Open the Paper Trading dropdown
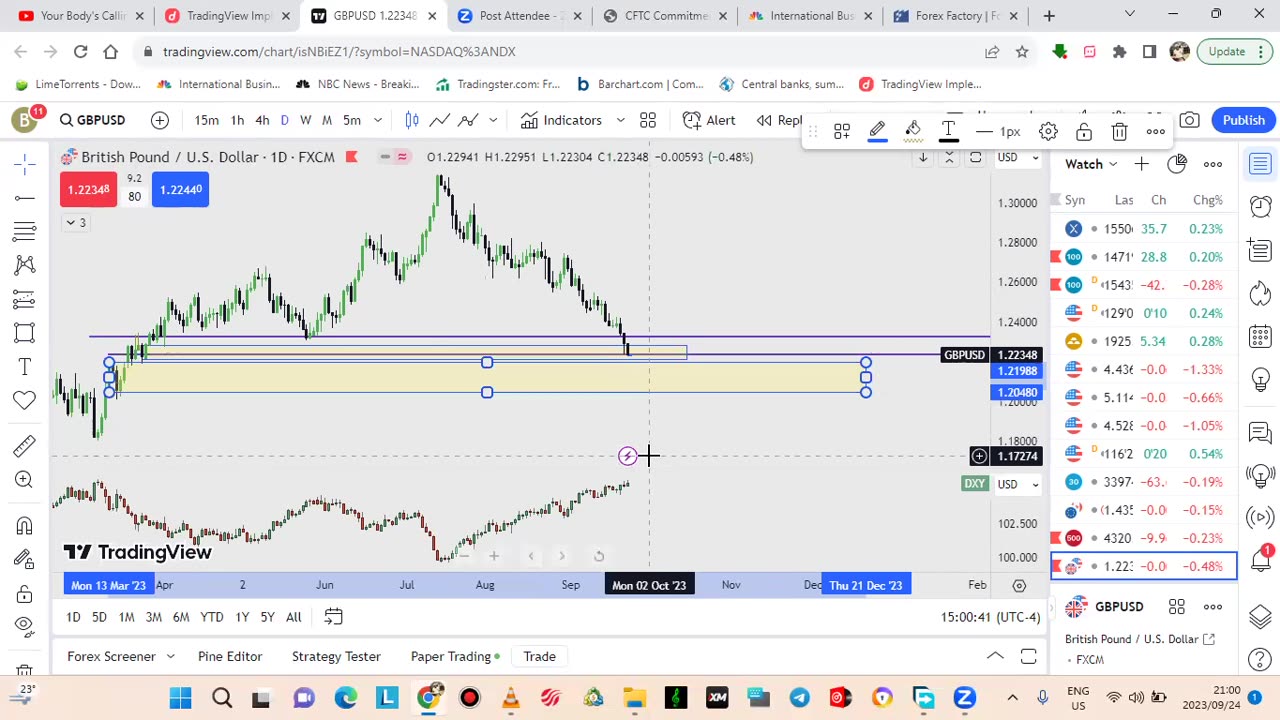The height and width of the screenshot is (720, 1280). 456,657
